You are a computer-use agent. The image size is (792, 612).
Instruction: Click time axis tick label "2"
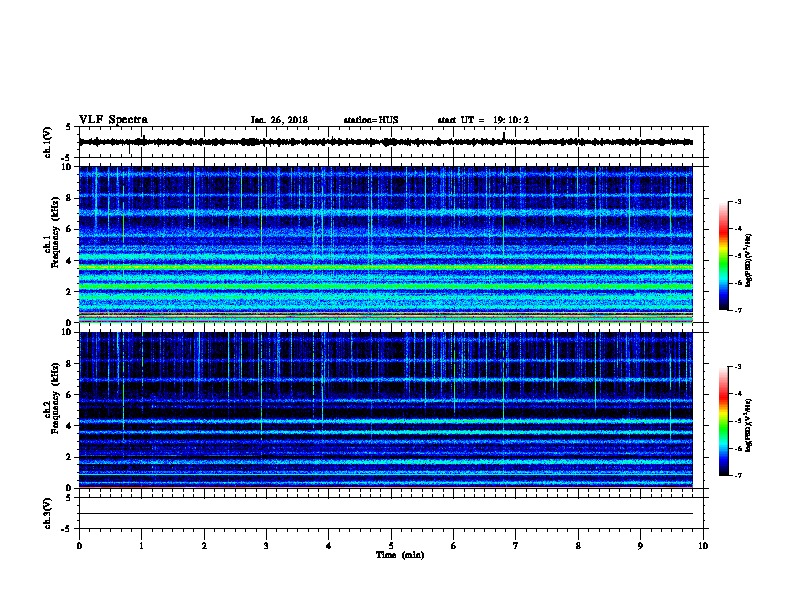(x=204, y=546)
